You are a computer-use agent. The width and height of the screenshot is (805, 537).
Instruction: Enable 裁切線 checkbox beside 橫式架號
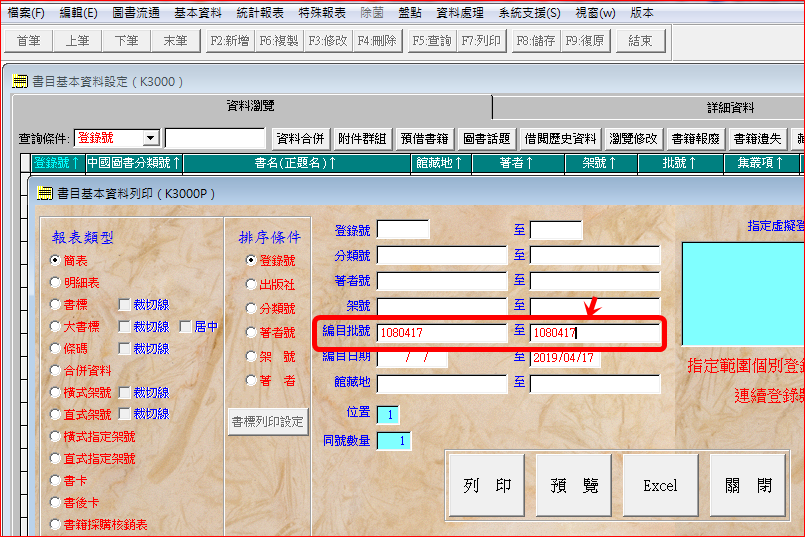click(x=124, y=393)
